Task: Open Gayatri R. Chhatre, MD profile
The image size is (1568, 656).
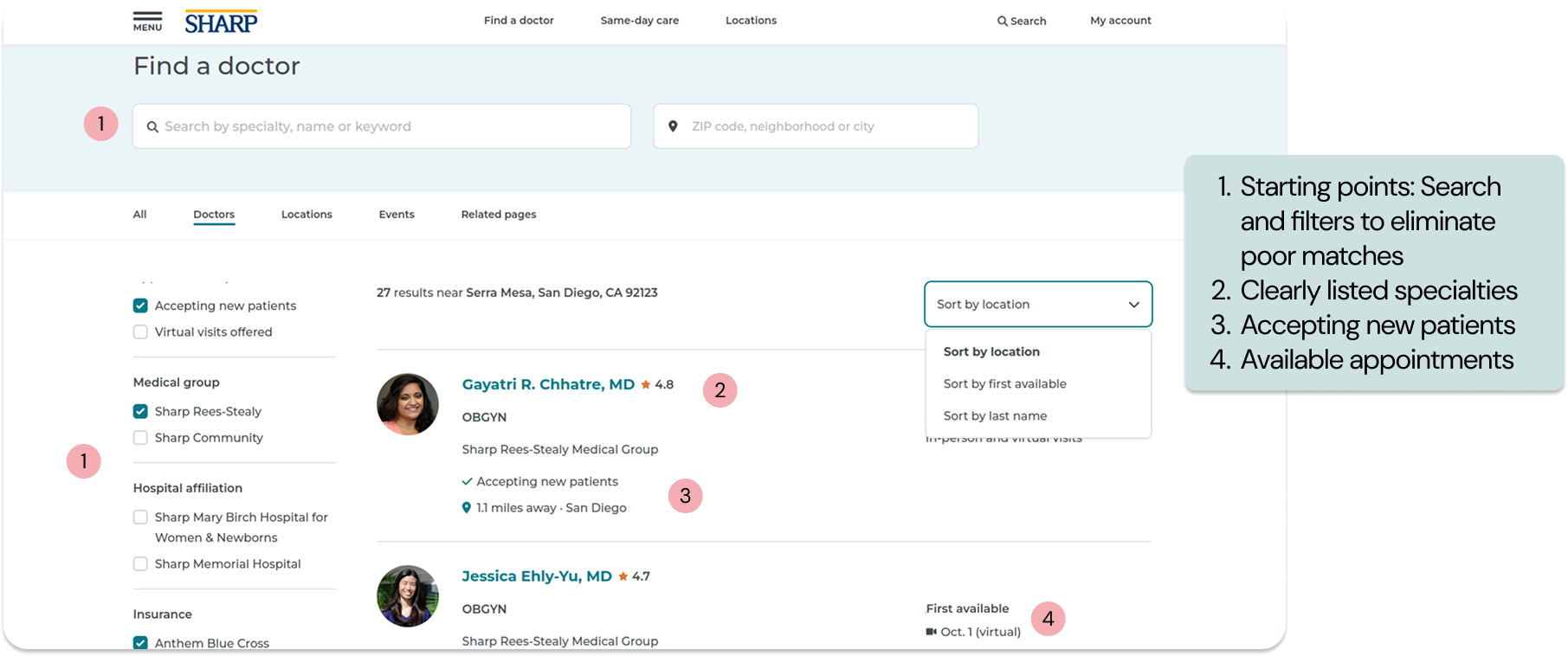Action: pyautogui.click(x=548, y=384)
